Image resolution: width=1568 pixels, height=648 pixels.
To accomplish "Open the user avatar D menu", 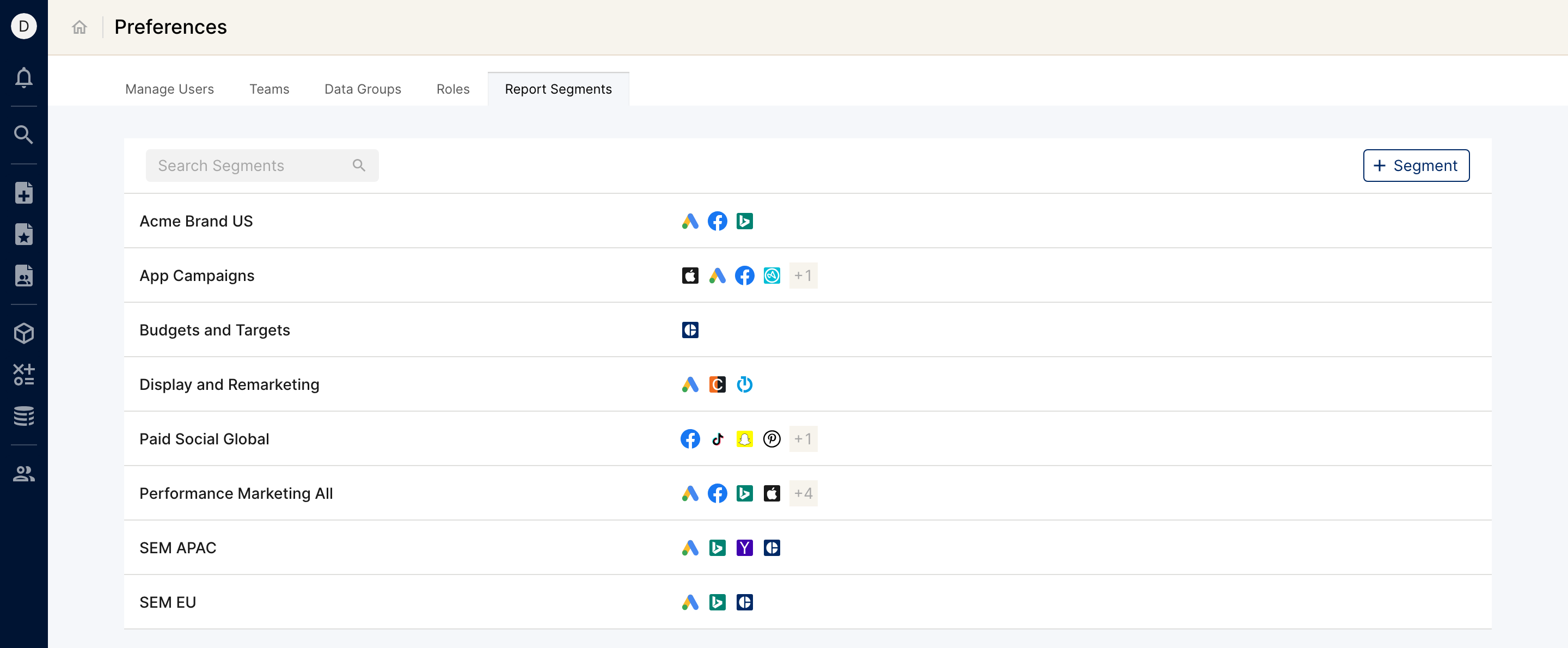I will click(24, 26).
